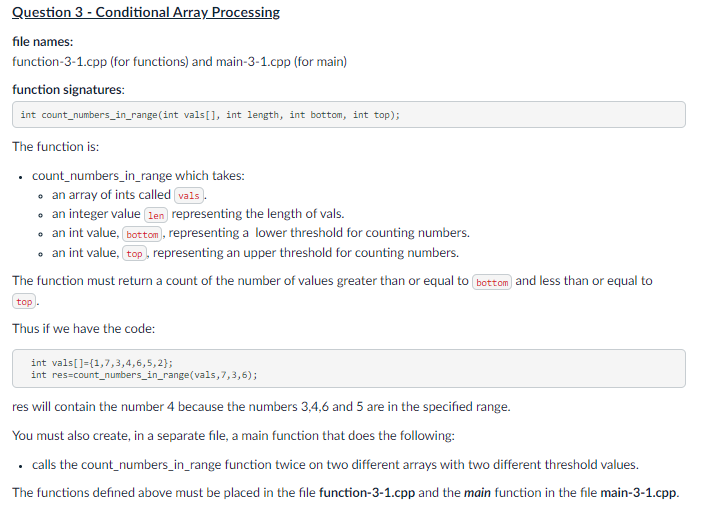This screenshot has height=509, width=707.
Task: Click the text 'Thus if we have the code:'
Action: [83, 329]
